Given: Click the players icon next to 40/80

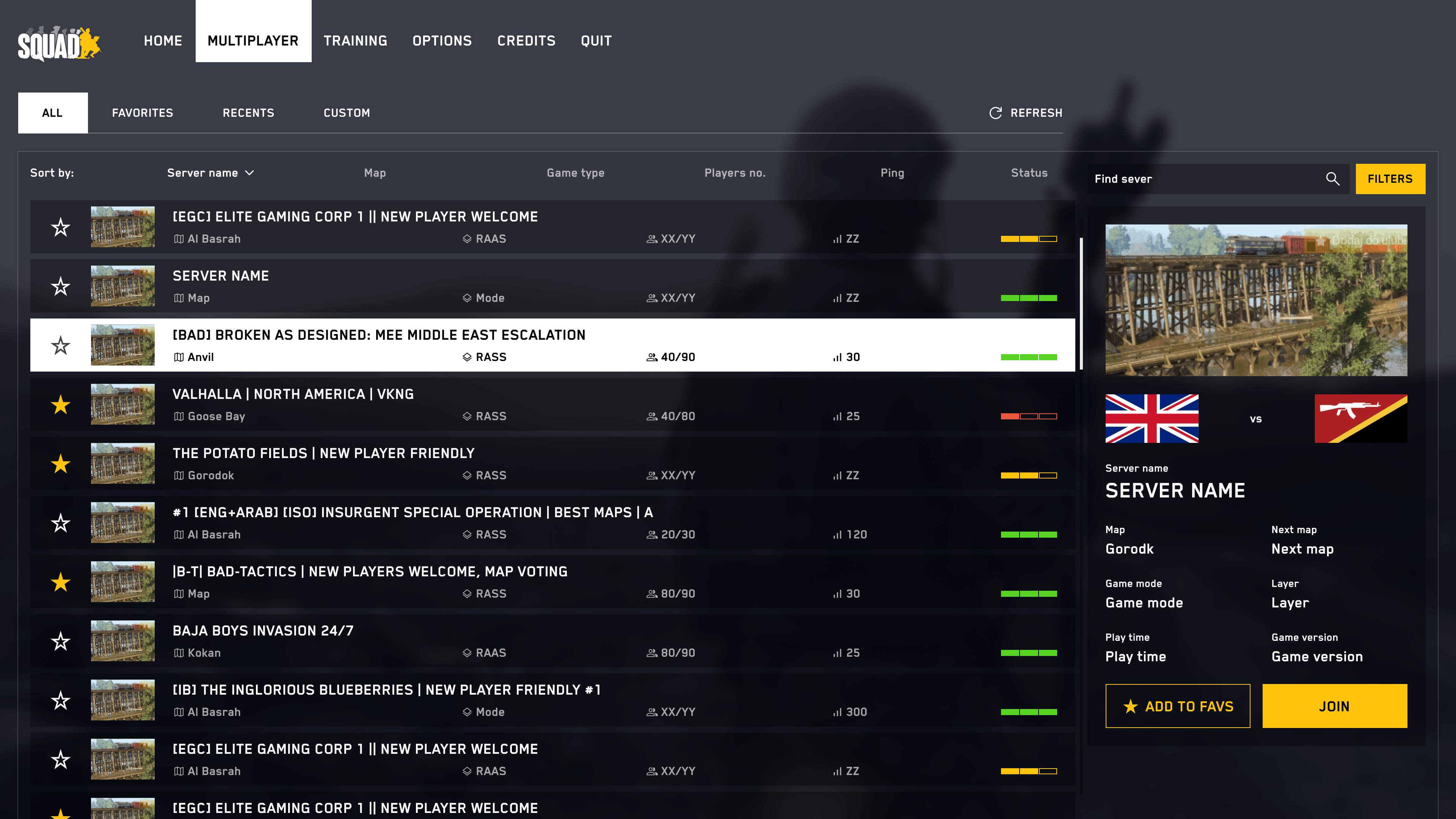Looking at the screenshot, I should point(652,417).
